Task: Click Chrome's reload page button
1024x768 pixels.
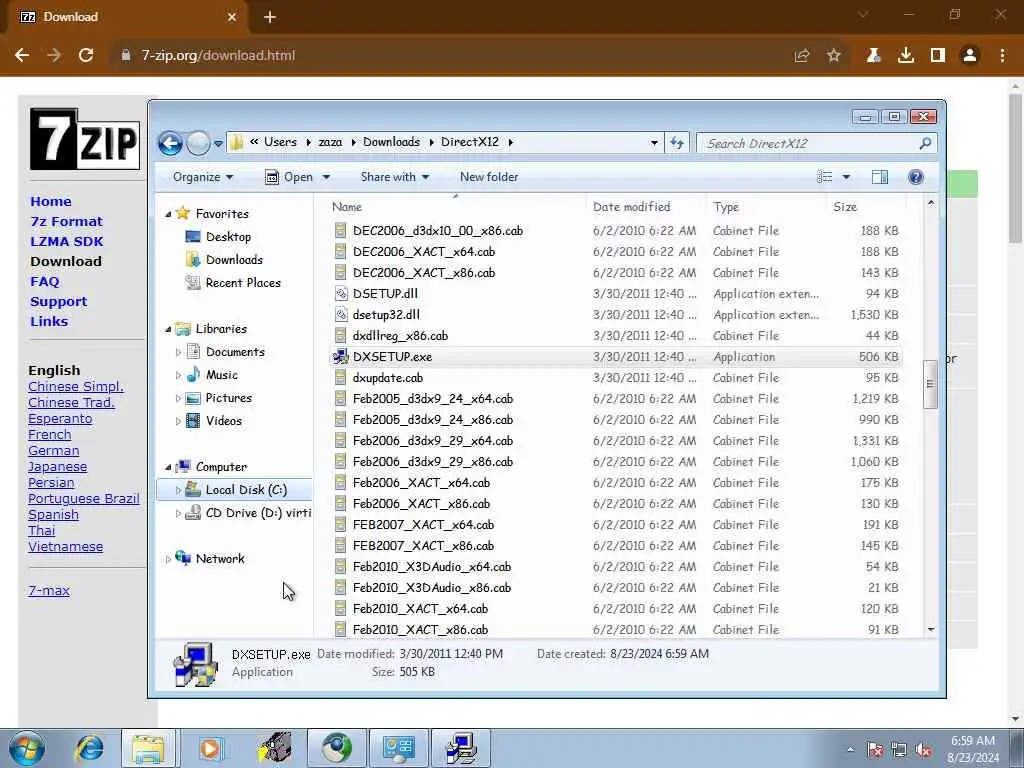Action: (86, 56)
